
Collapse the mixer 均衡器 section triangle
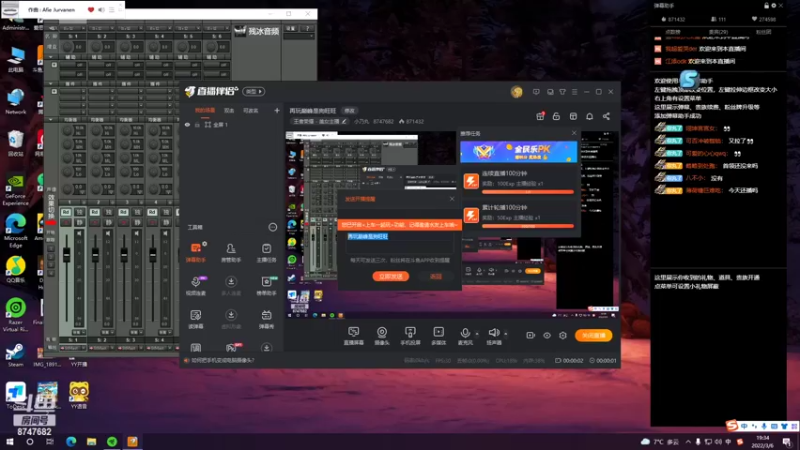pos(51,119)
